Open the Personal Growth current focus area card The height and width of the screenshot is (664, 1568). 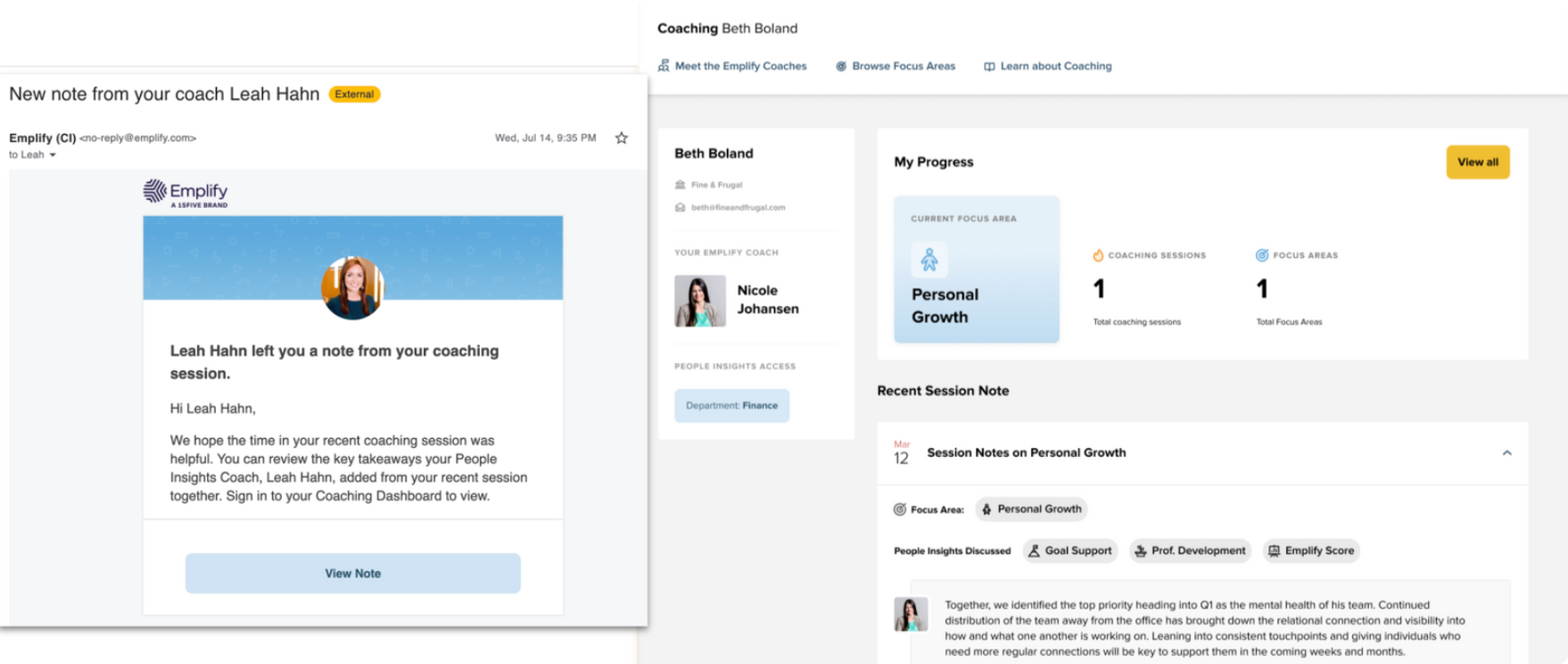tap(977, 270)
